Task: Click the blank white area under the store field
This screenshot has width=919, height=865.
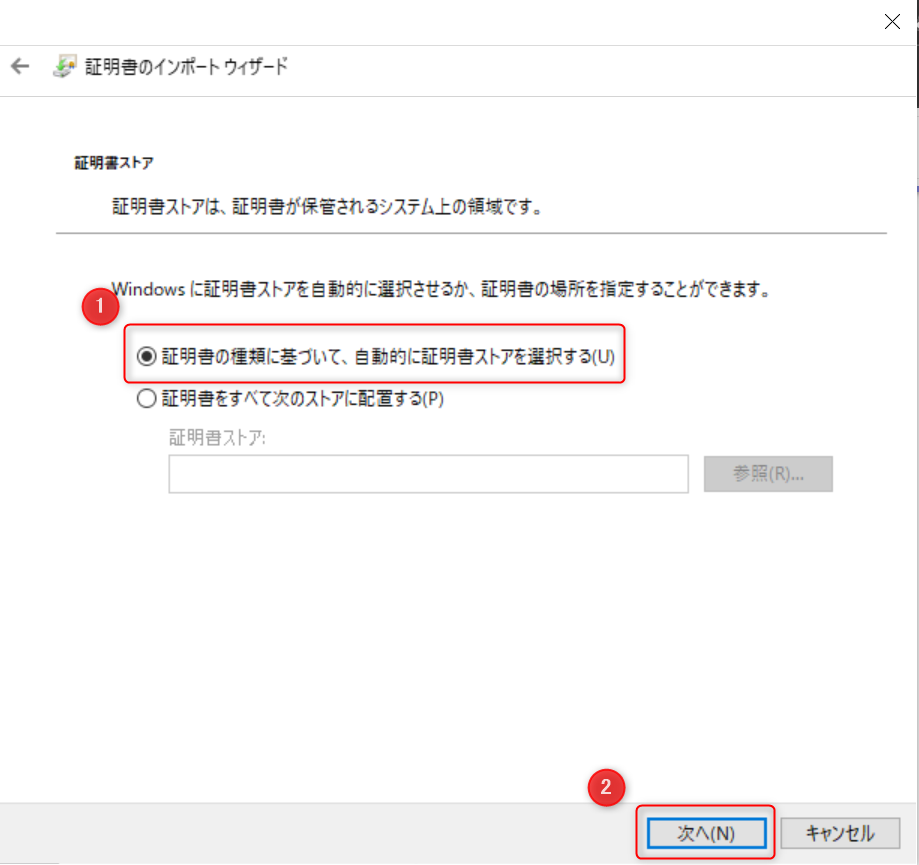Action: [x=450, y=640]
